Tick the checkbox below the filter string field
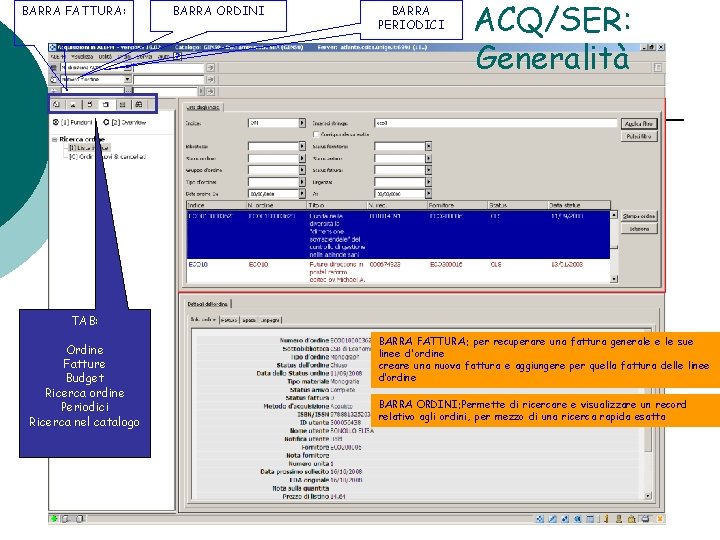 [x=316, y=135]
